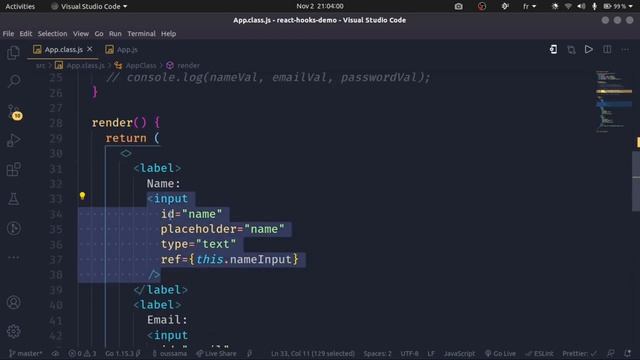Image resolution: width=640 pixels, height=360 pixels.
Task: Change end of line sequence LF
Action: click(x=431, y=353)
